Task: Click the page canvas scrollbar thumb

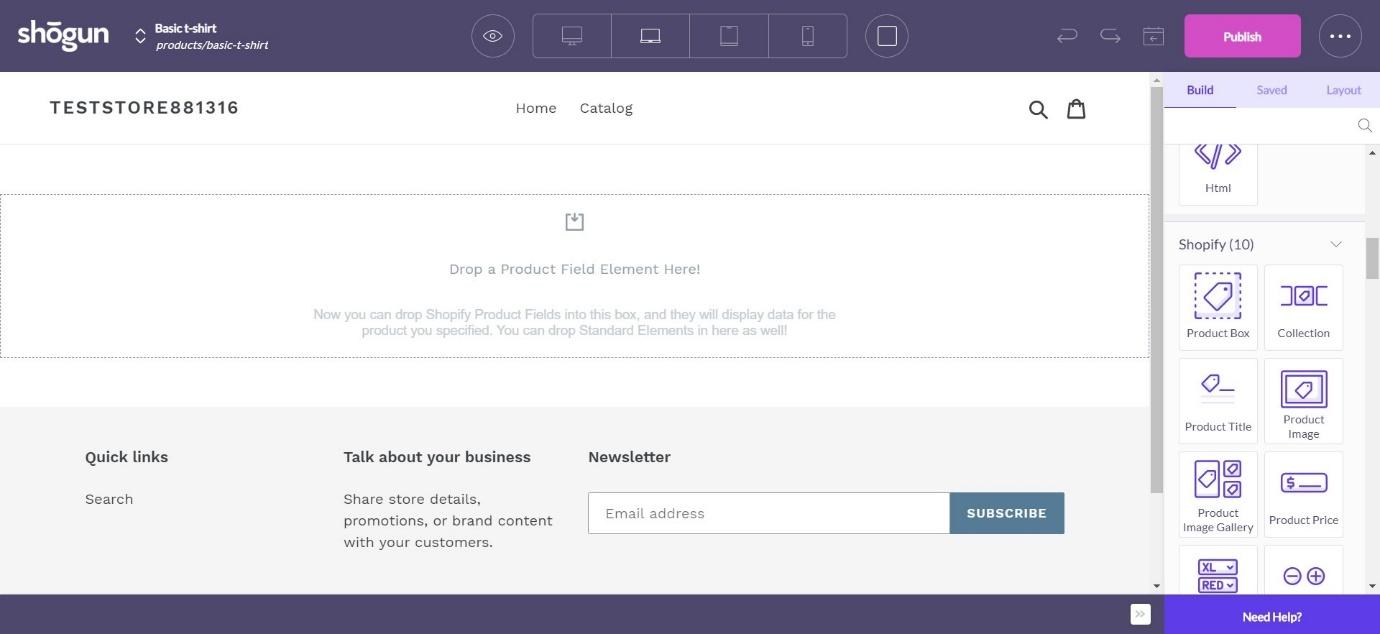Action: click(1156, 290)
